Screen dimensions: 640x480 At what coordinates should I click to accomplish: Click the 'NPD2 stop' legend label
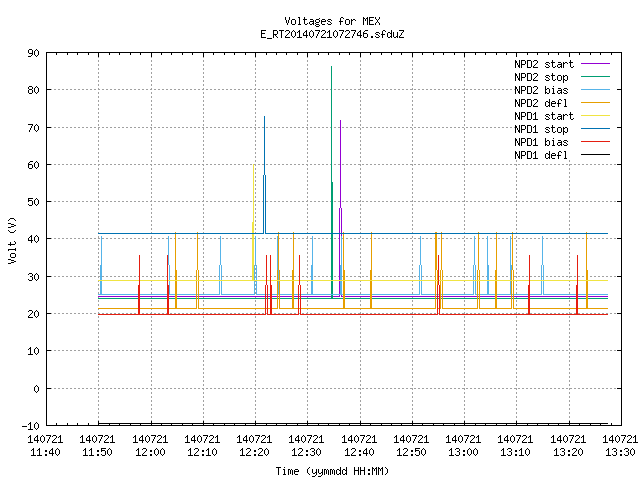click(541, 77)
